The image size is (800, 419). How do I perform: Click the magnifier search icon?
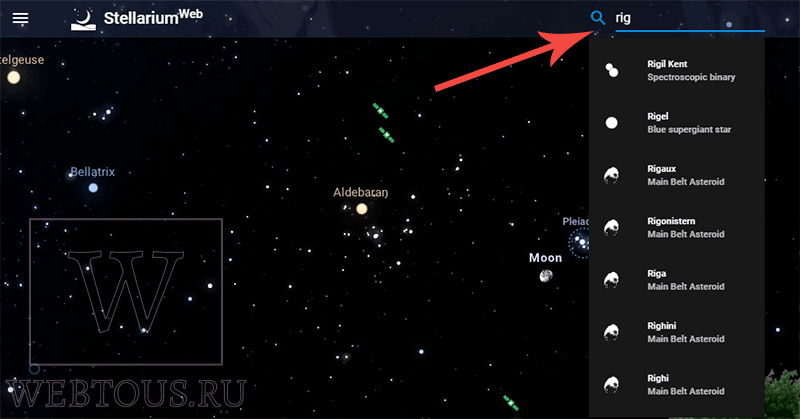(598, 18)
